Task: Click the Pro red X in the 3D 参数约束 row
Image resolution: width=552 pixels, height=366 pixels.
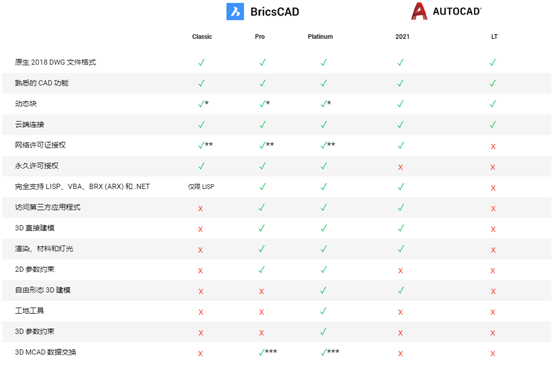Action: click(x=261, y=333)
